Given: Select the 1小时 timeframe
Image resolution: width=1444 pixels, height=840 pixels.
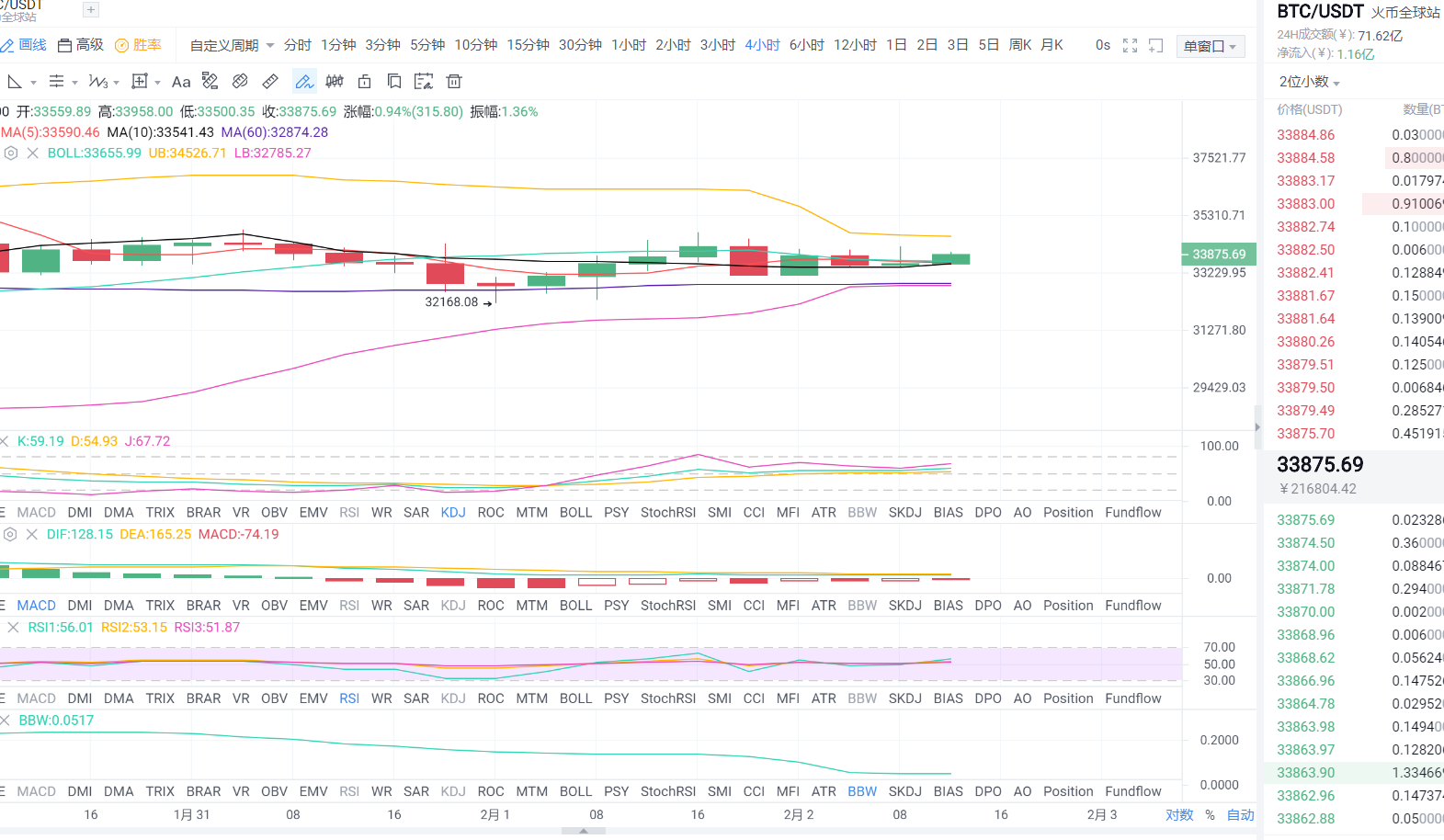Looking at the screenshot, I should click(x=629, y=45).
